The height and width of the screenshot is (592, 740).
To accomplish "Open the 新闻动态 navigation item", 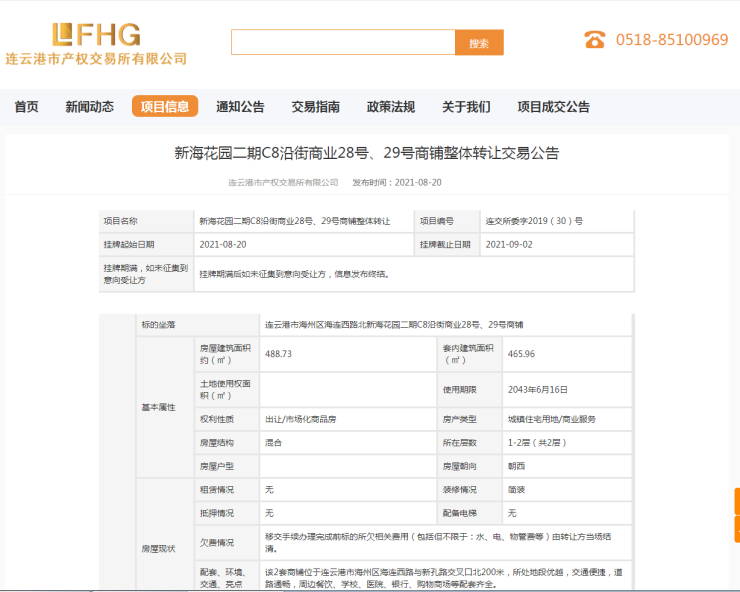I will (x=89, y=107).
